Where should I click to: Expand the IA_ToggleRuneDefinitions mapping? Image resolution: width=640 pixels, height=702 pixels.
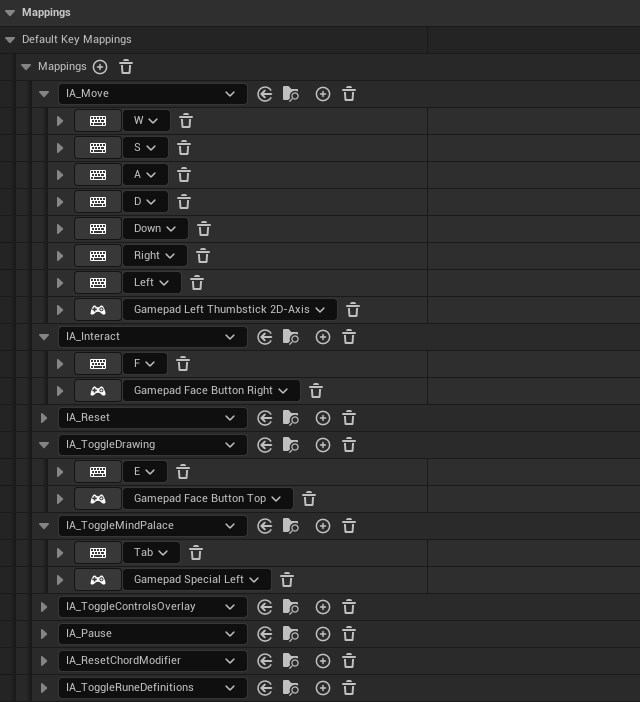tap(44, 688)
